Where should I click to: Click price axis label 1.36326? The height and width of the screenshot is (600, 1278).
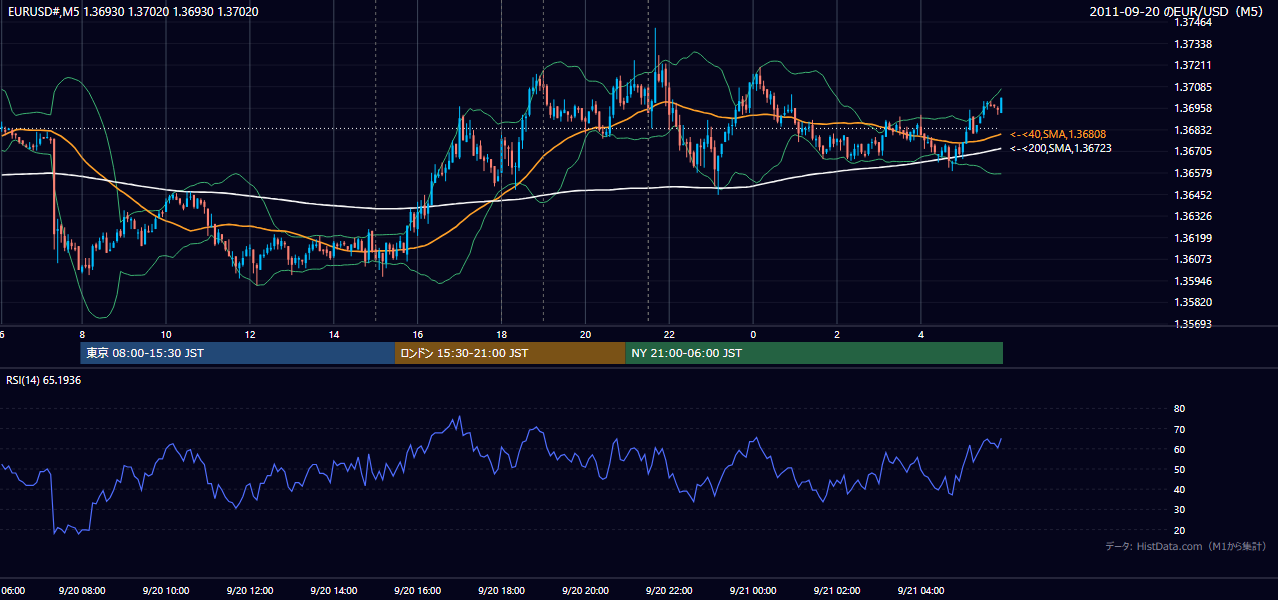[1194, 216]
